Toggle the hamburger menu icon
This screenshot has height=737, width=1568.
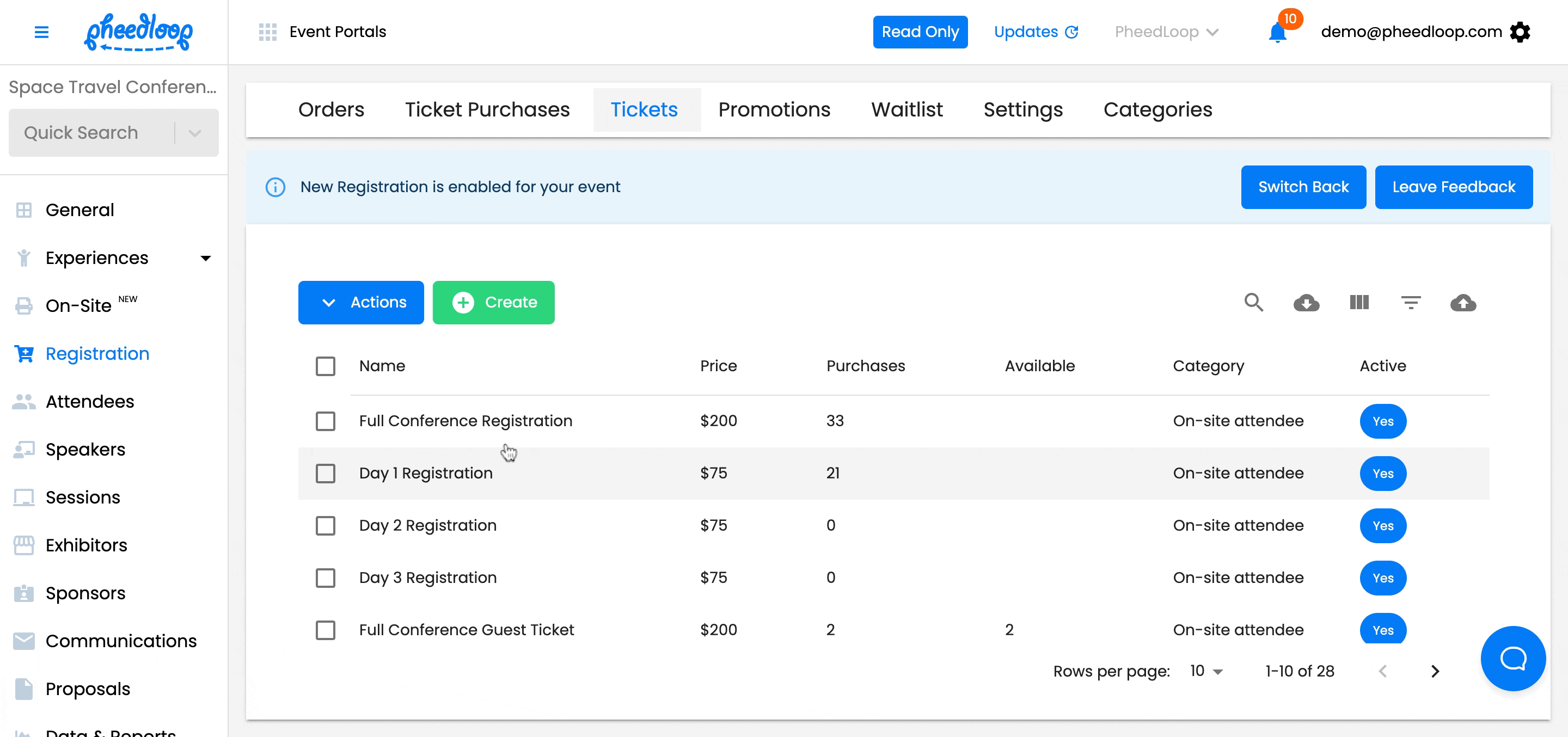41,32
